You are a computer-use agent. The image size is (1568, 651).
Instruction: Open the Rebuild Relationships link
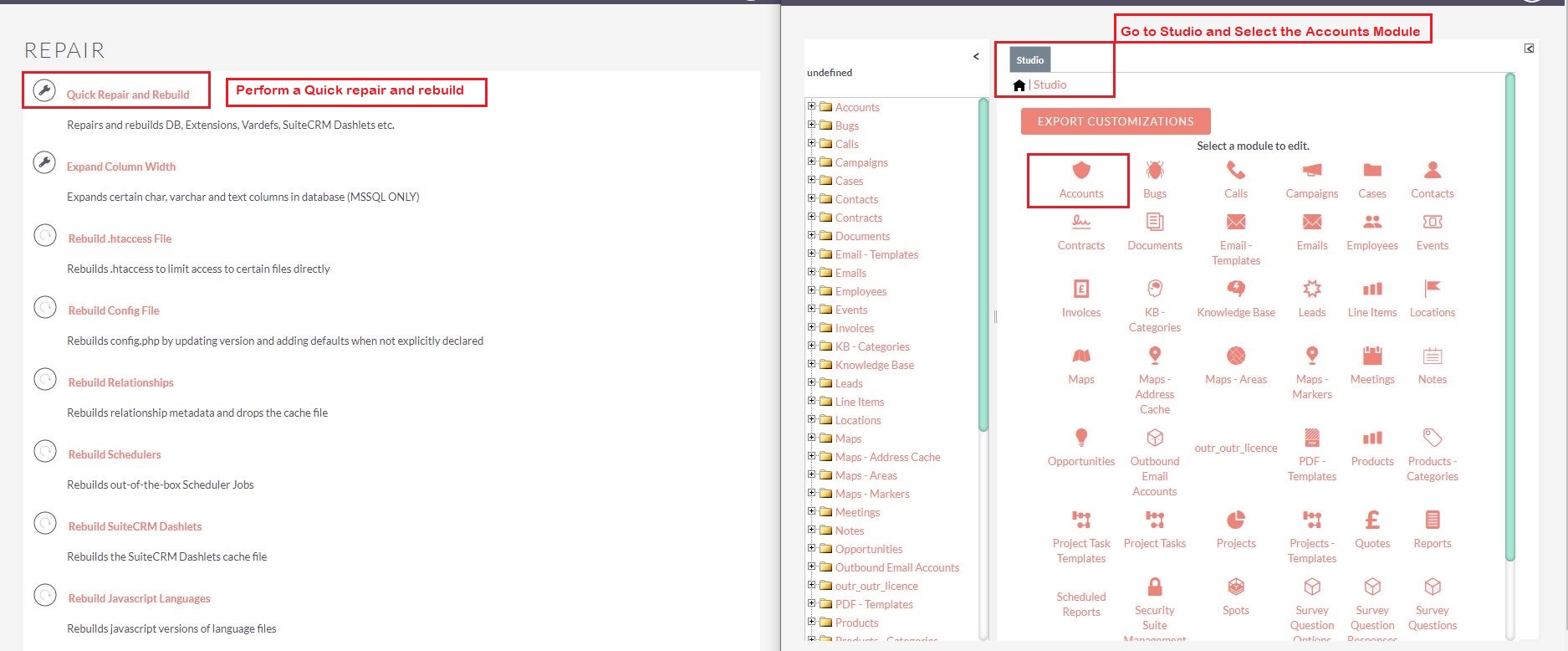(121, 382)
